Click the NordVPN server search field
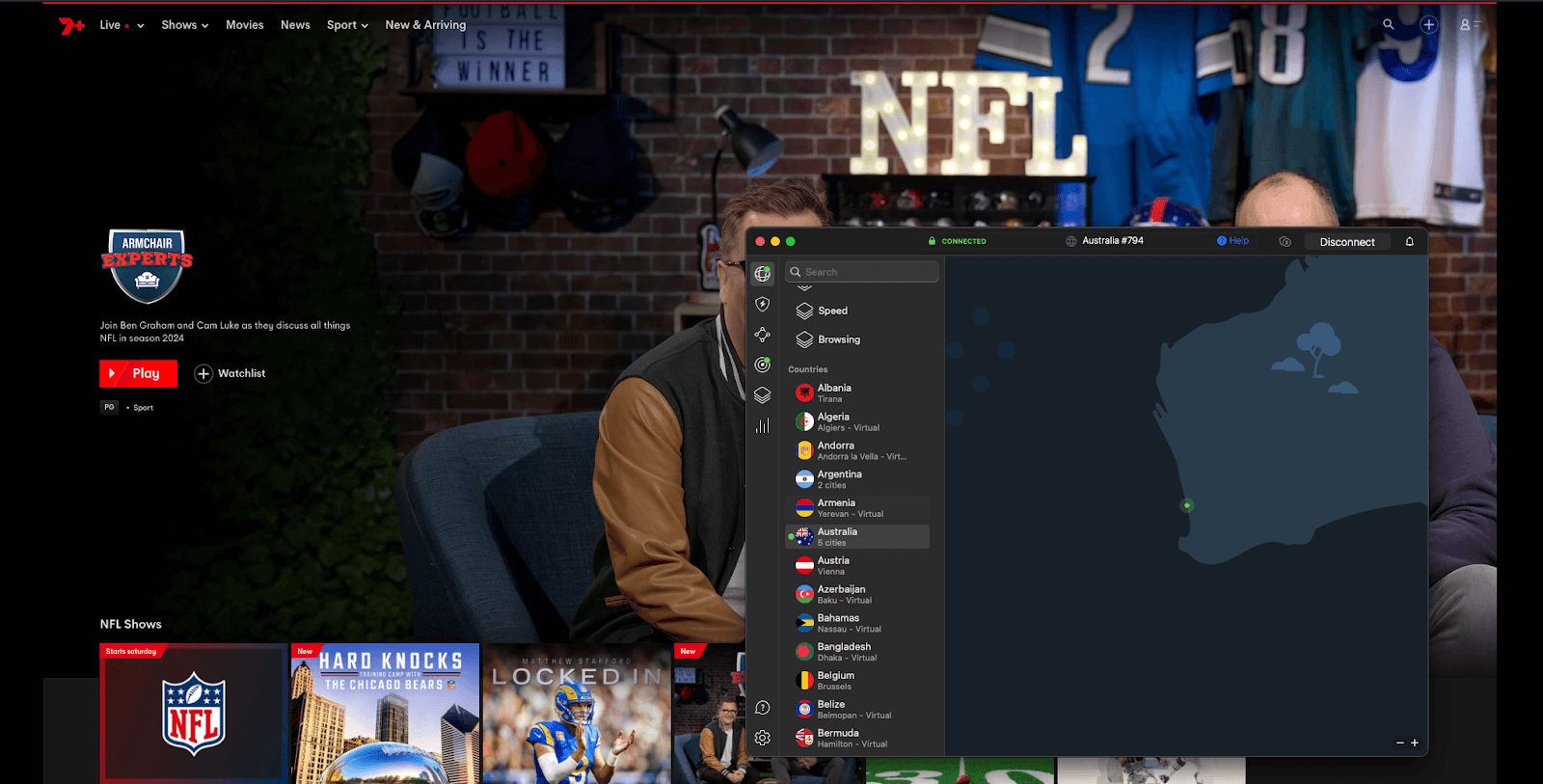The height and width of the screenshot is (784, 1543). click(862, 272)
